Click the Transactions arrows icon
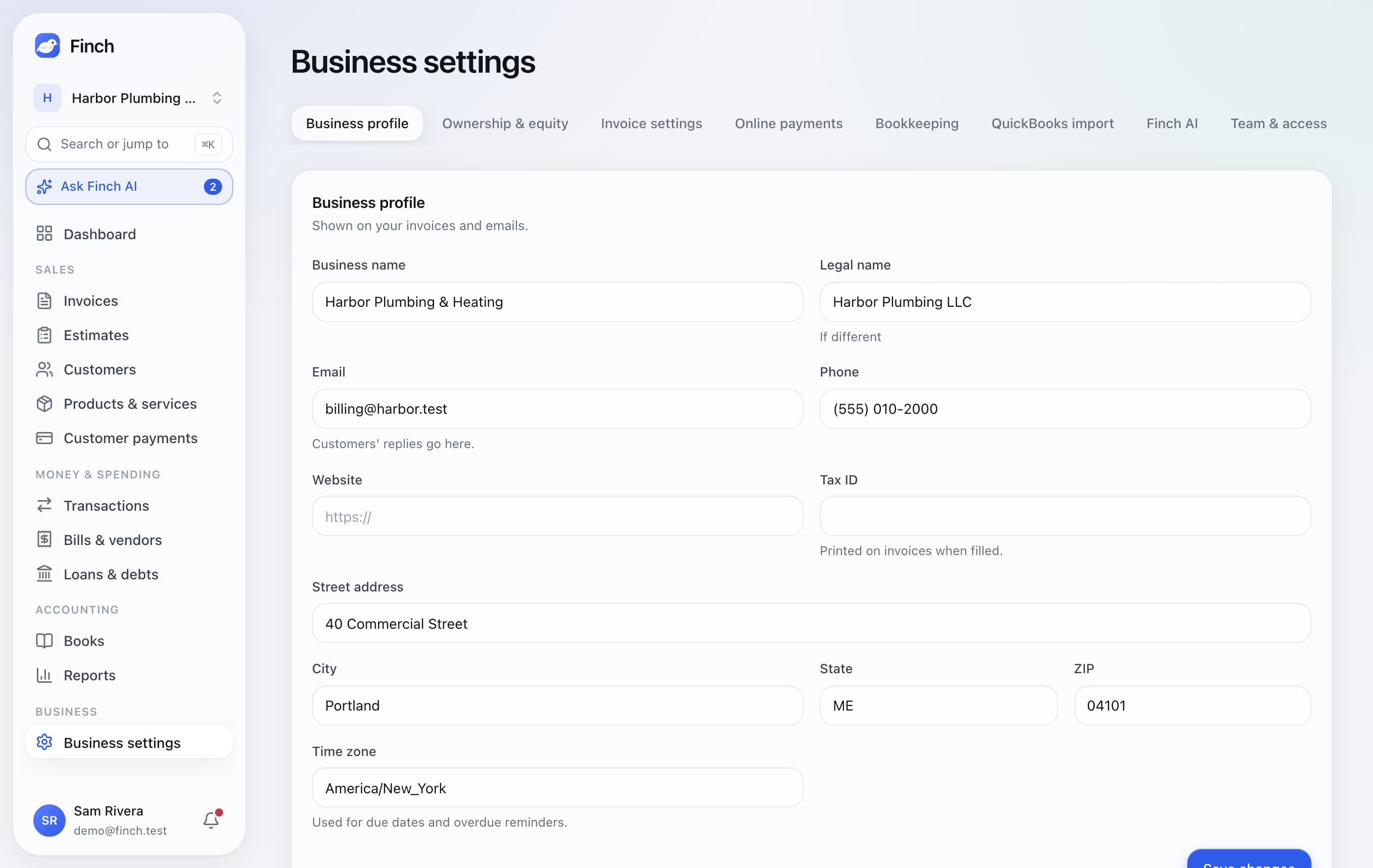 point(44,505)
